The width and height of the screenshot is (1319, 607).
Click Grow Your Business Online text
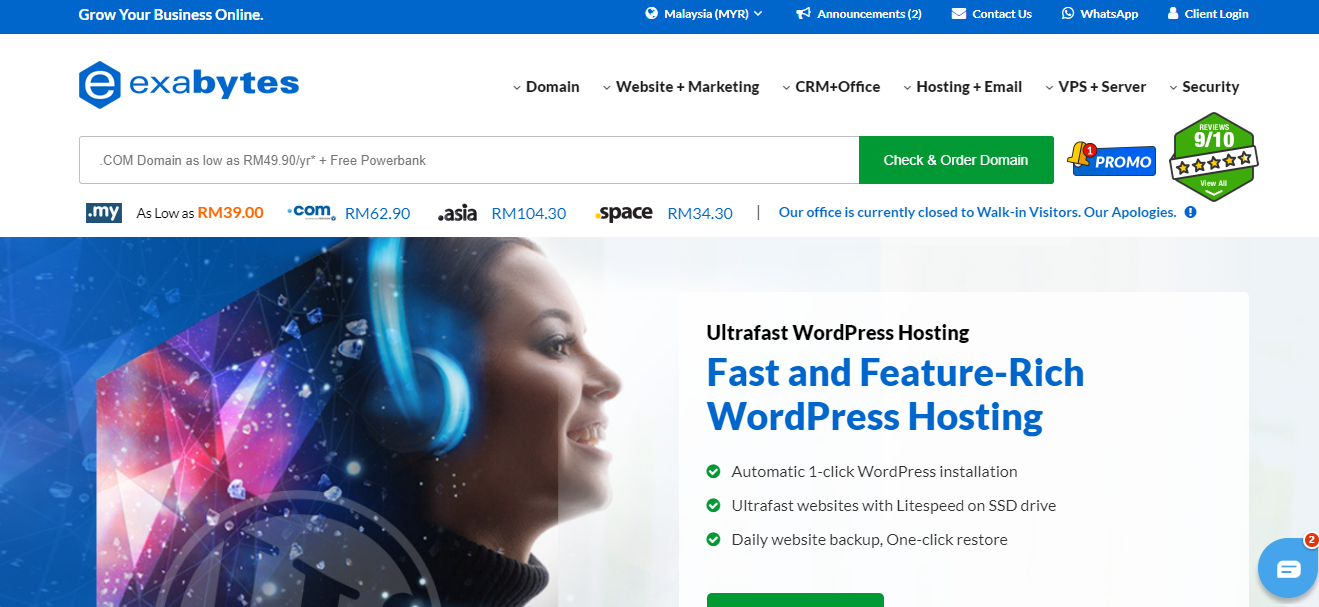click(171, 15)
